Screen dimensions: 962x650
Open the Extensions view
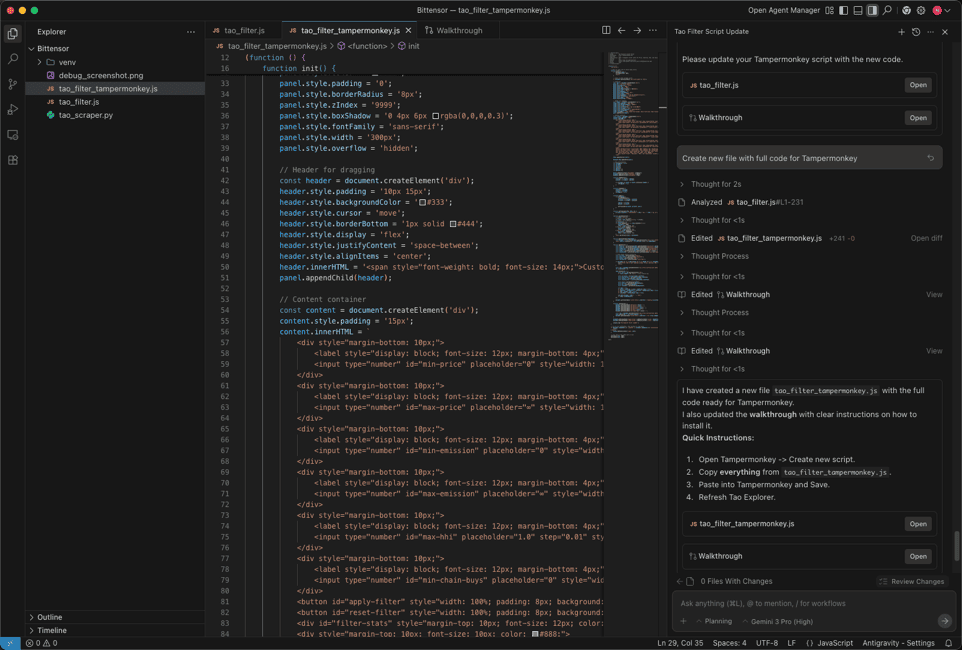13,160
